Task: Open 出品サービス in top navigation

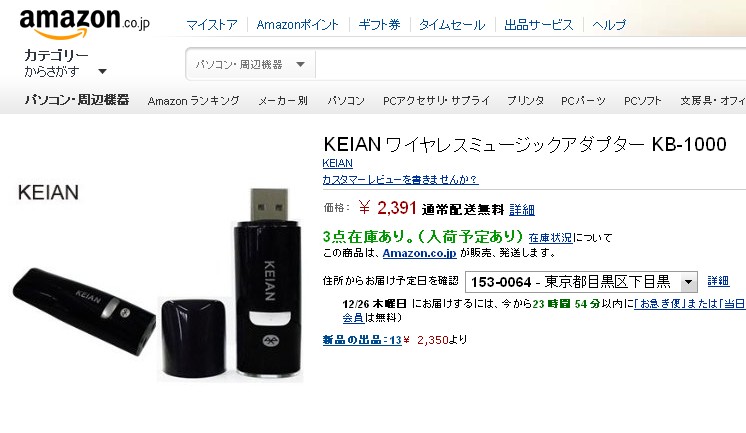Action: 539,24
